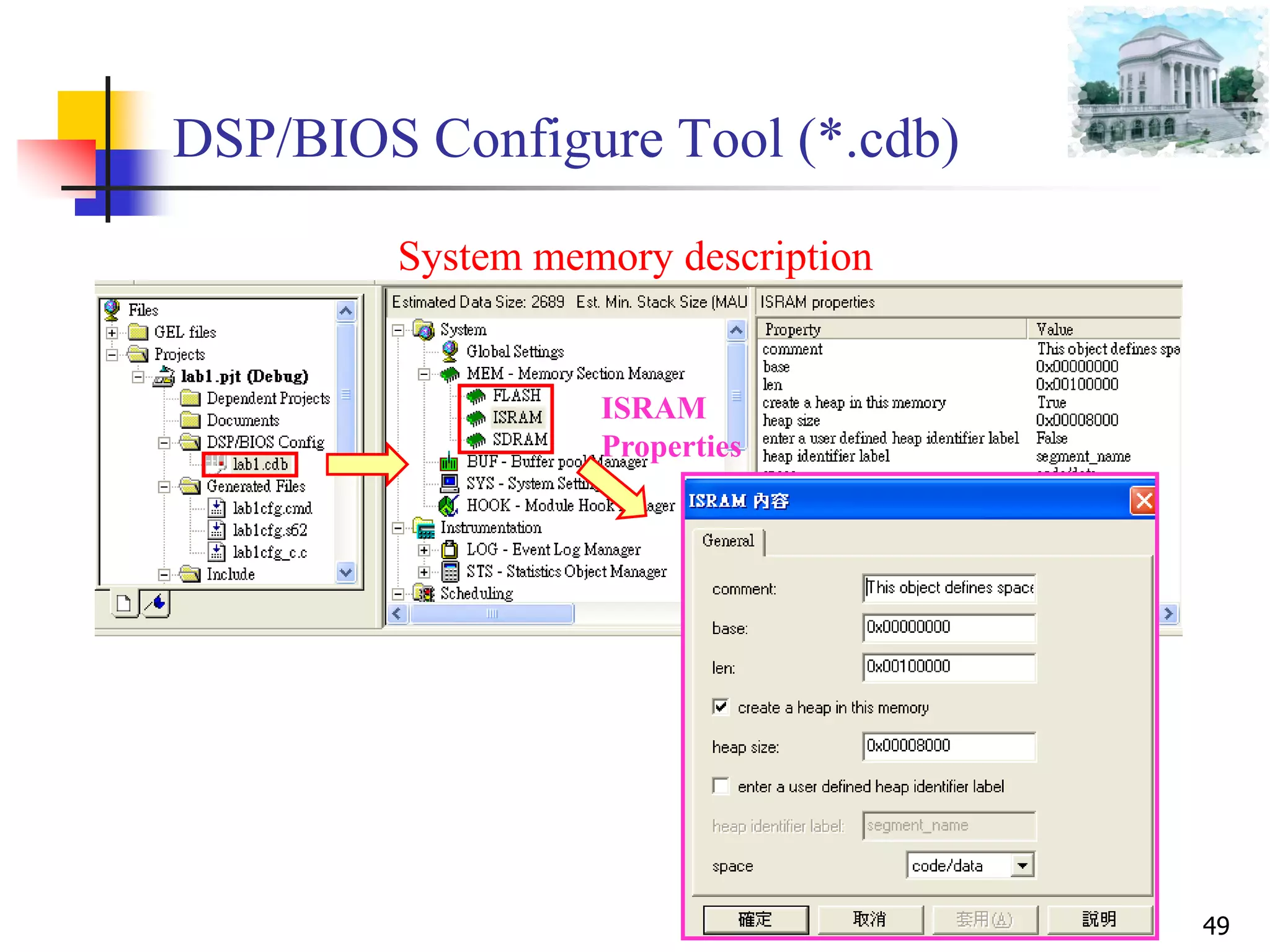
Task: Click the comment input field
Action: 949,588
